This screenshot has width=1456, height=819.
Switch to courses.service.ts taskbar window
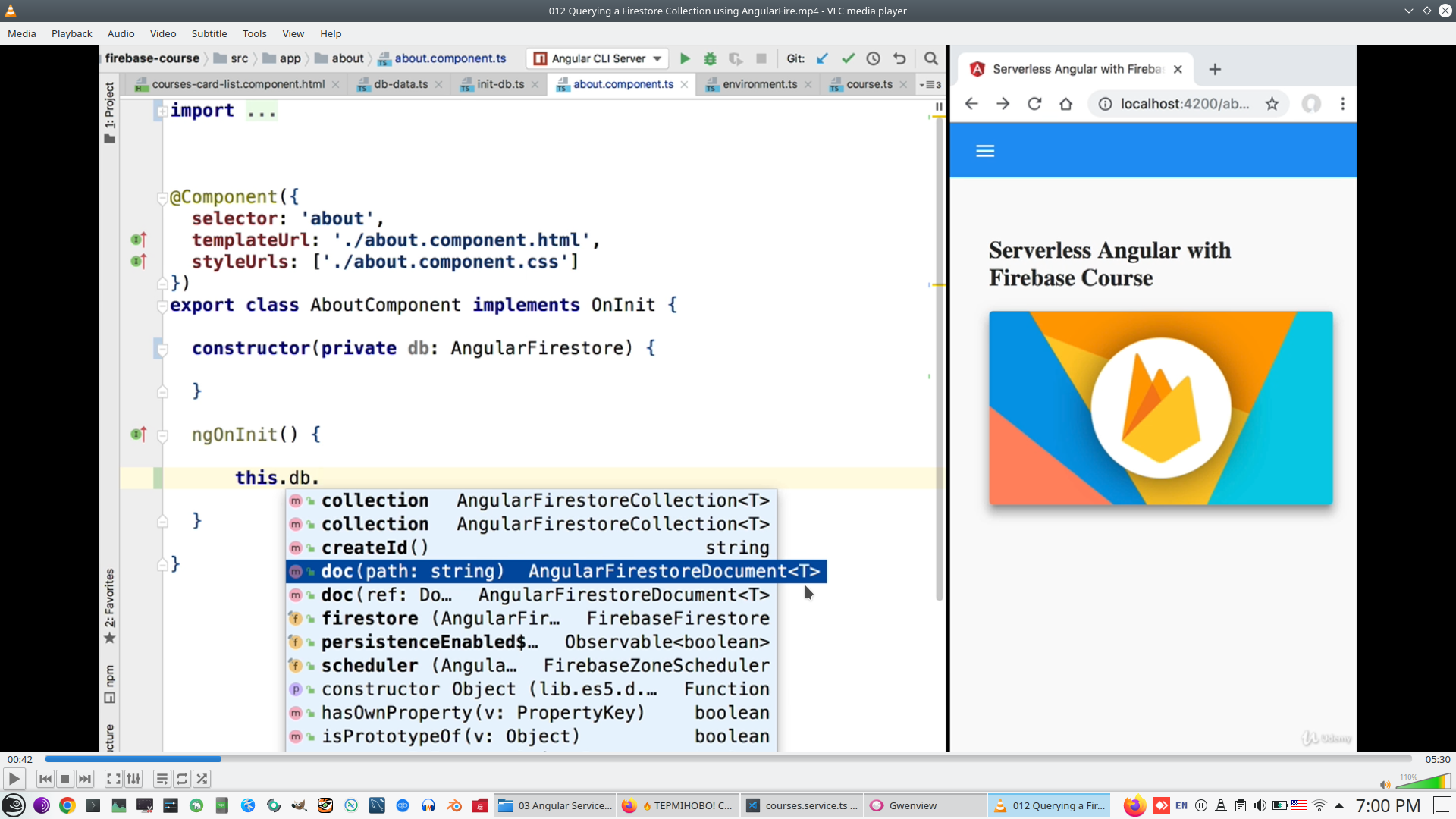point(802,805)
